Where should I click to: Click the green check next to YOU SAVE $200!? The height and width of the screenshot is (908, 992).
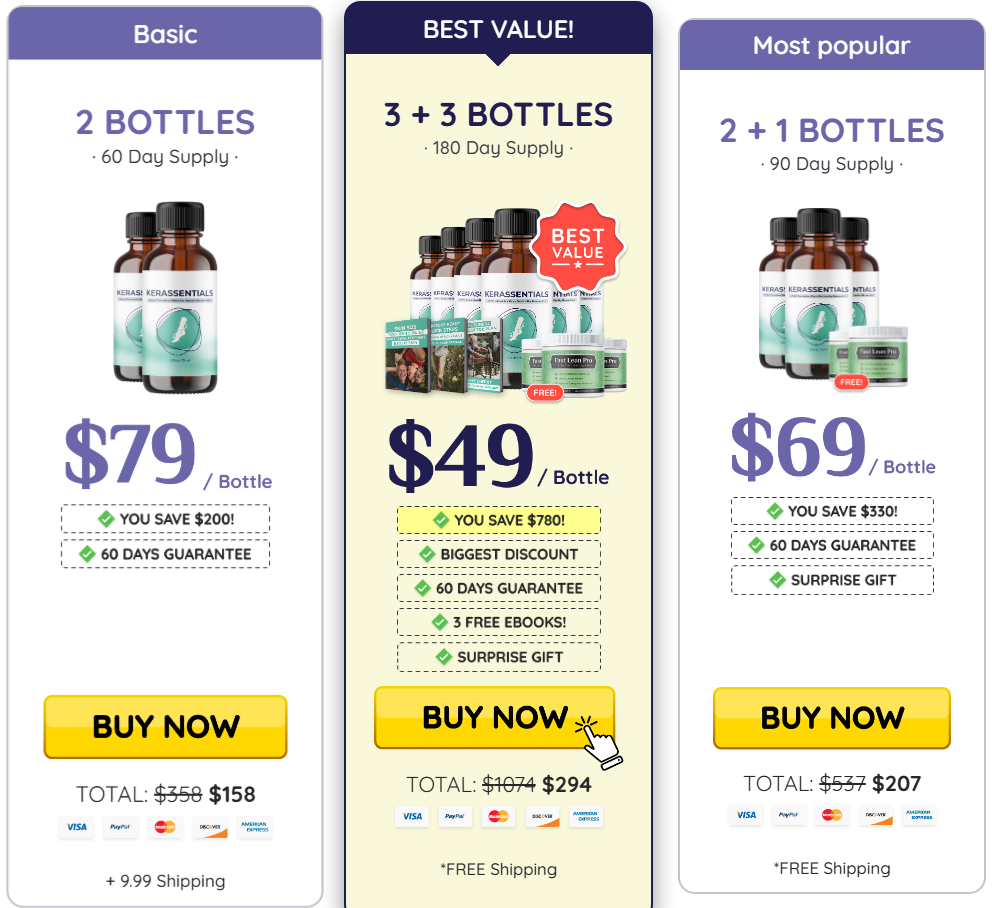click(106, 519)
